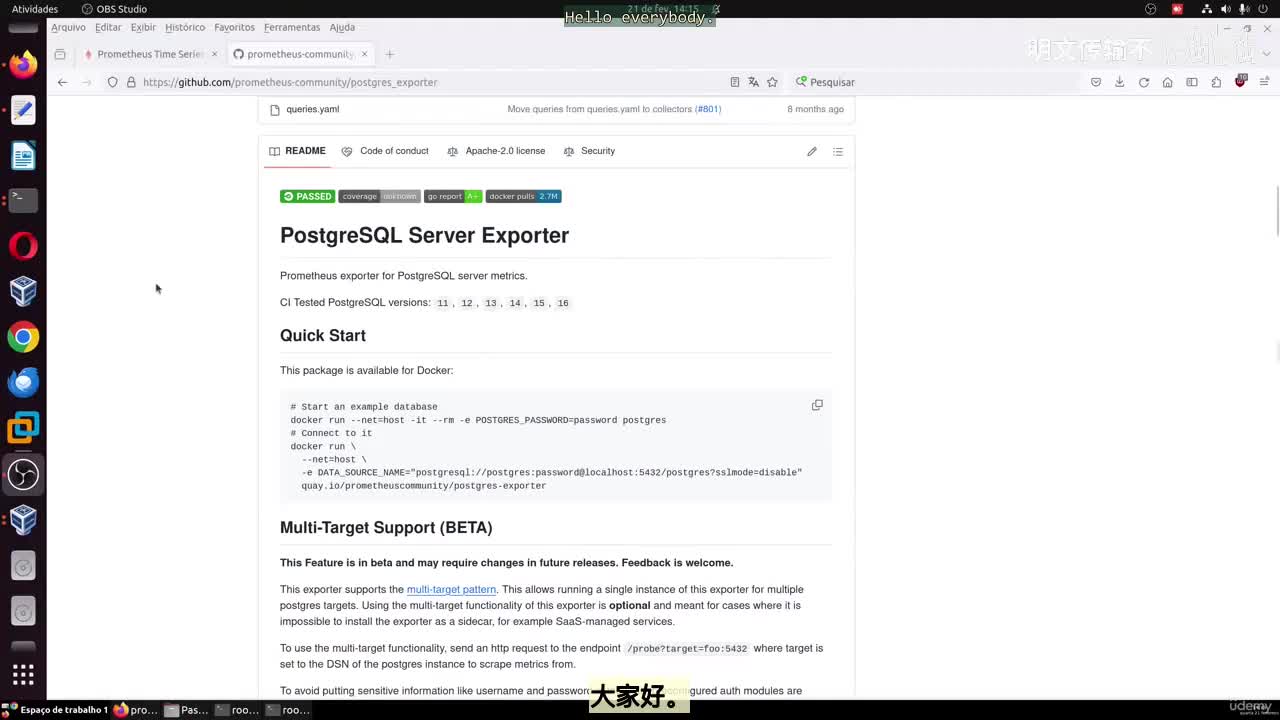Open tracking protection shield in address bar

point(112,82)
